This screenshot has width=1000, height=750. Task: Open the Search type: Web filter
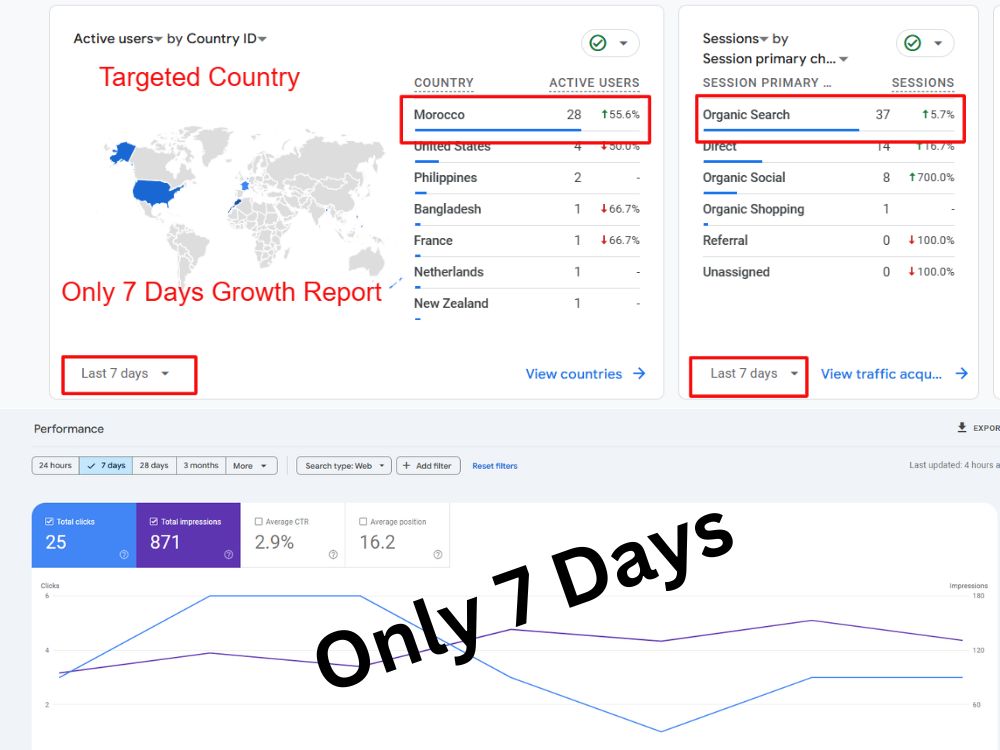click(x=344, y=466)
